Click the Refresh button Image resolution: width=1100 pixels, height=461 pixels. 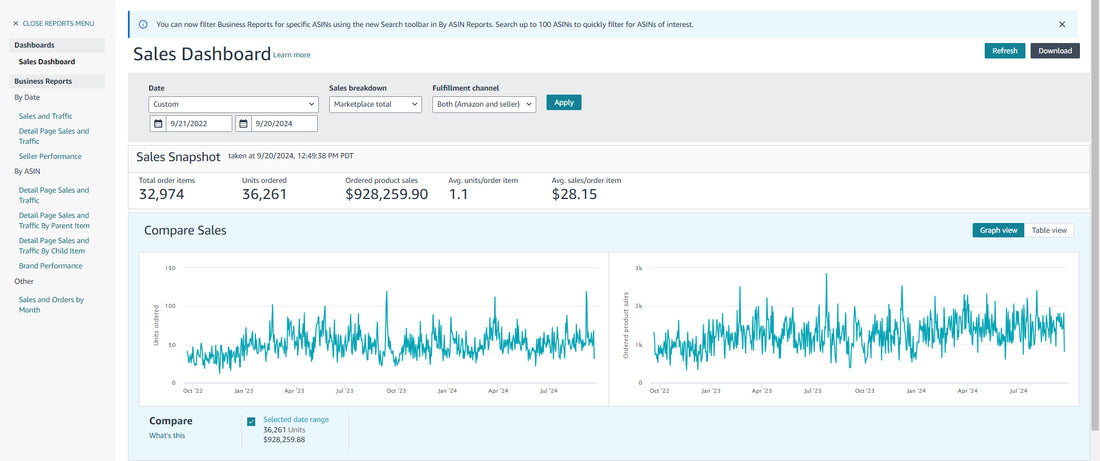[1004, 51]
